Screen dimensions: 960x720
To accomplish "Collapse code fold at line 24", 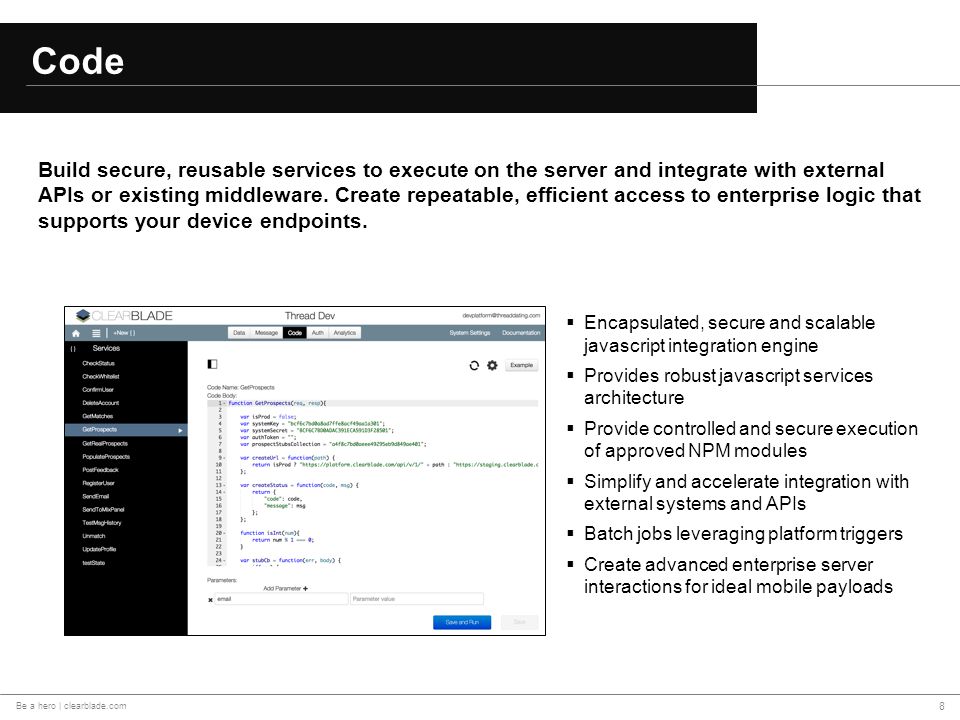I will pyautogui.click(x=224, y=560).
